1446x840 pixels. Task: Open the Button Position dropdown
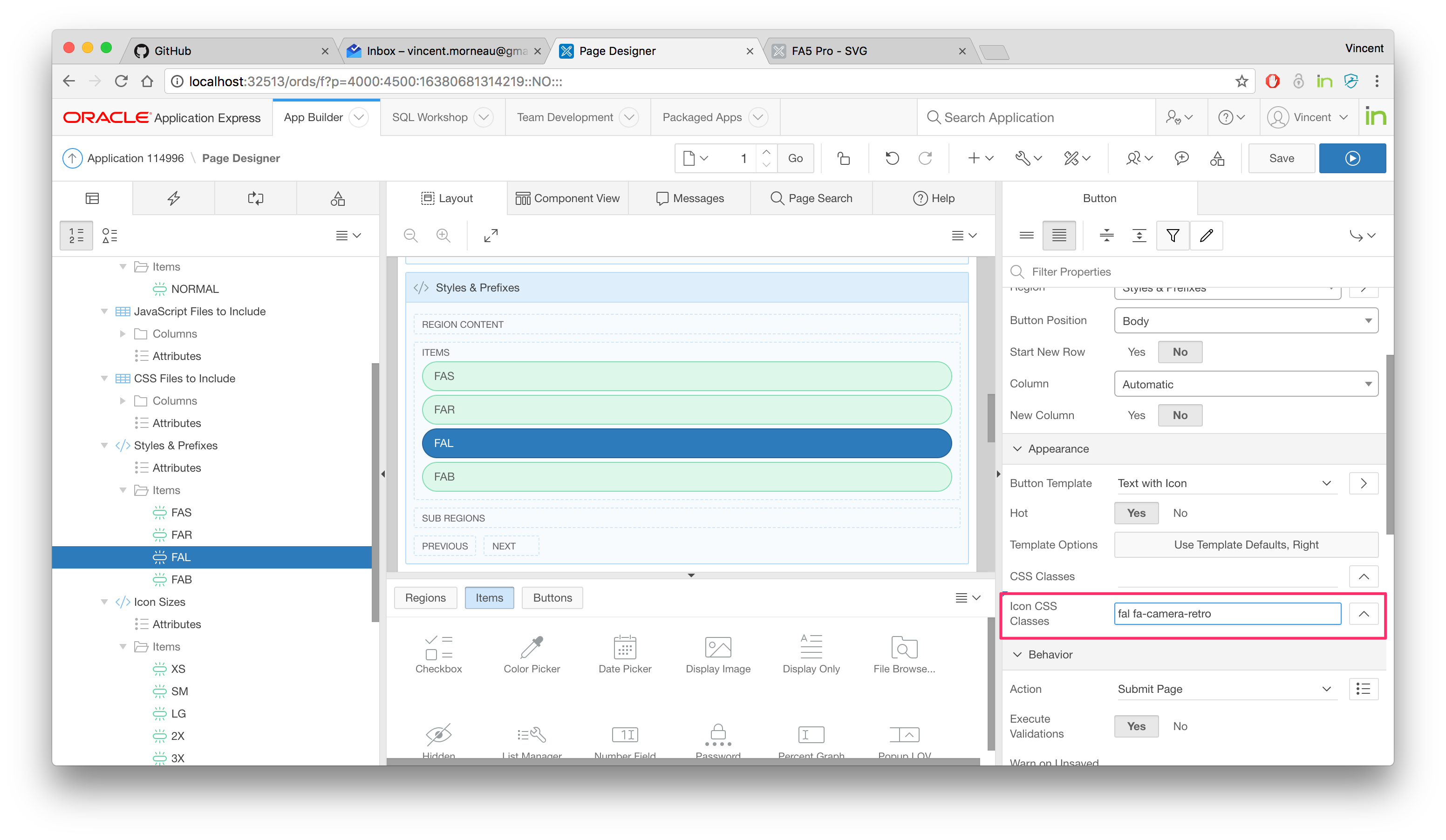(x=1246, y=321)
